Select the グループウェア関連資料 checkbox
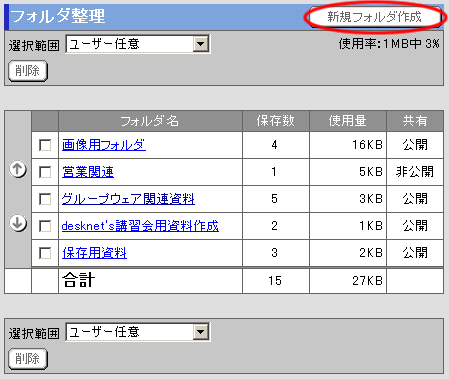This screenshot has height=379, width=449. (x=45, y=199)
